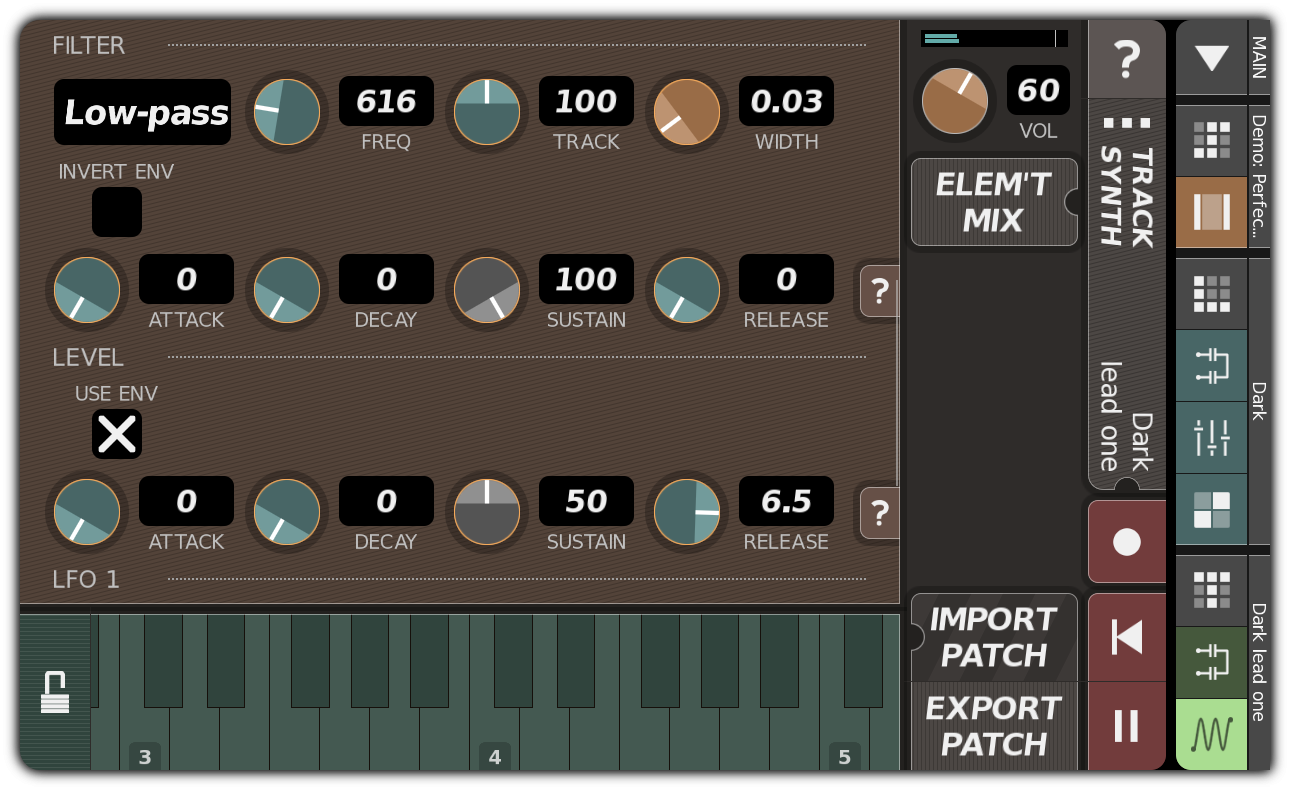Click the help question mark above TRACK SYNTH
Viewport: 1290px width, 790px height.
(x=1127, y=60)
